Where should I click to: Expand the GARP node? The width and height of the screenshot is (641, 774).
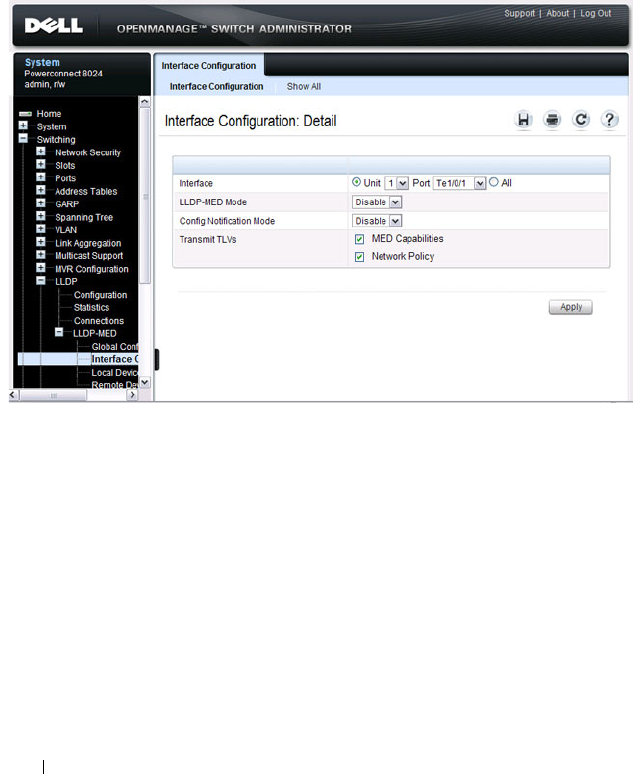(40, 203)
